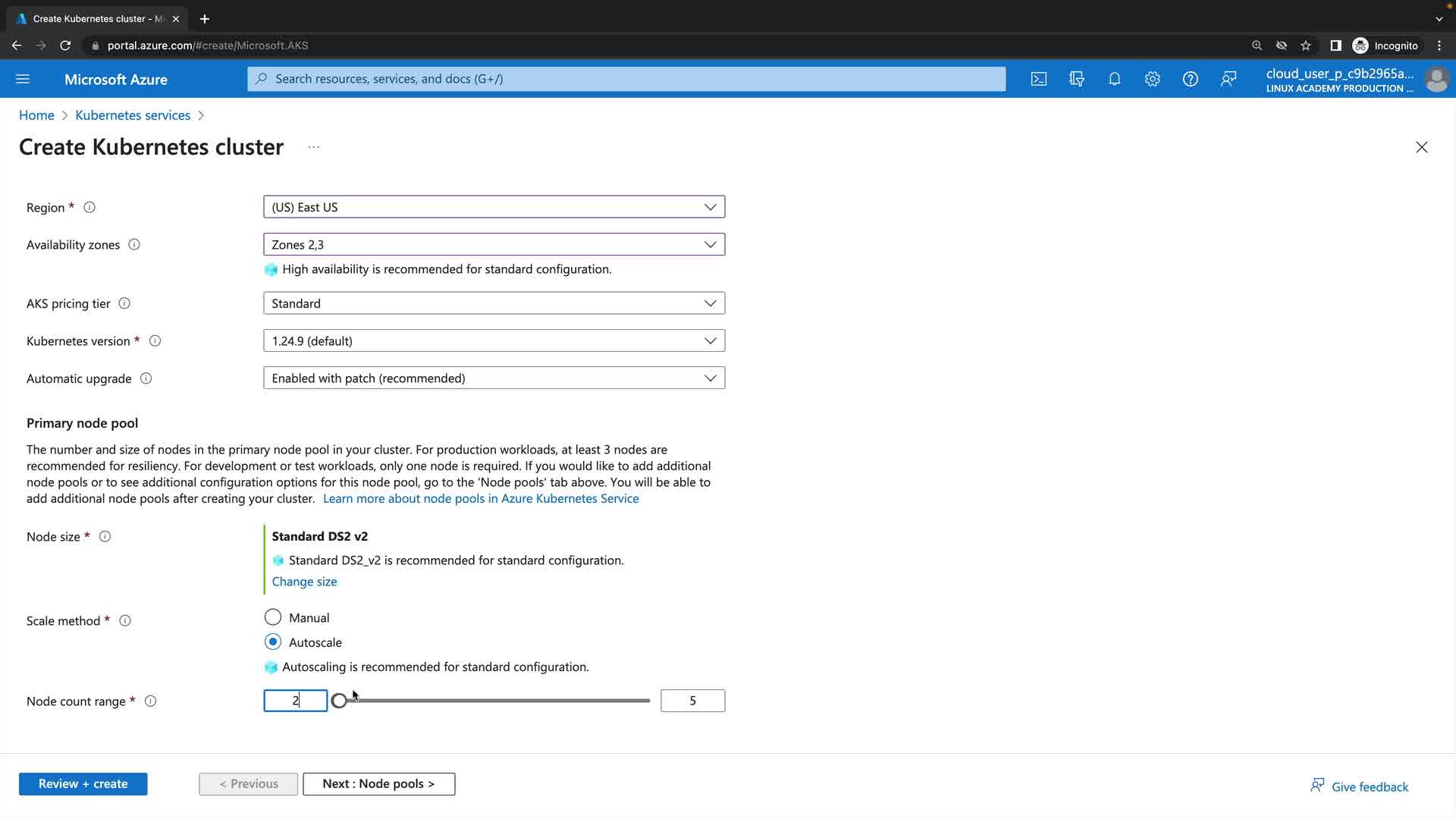Expand the Region dropdown

pyautogui.click(x=494, y=207)
